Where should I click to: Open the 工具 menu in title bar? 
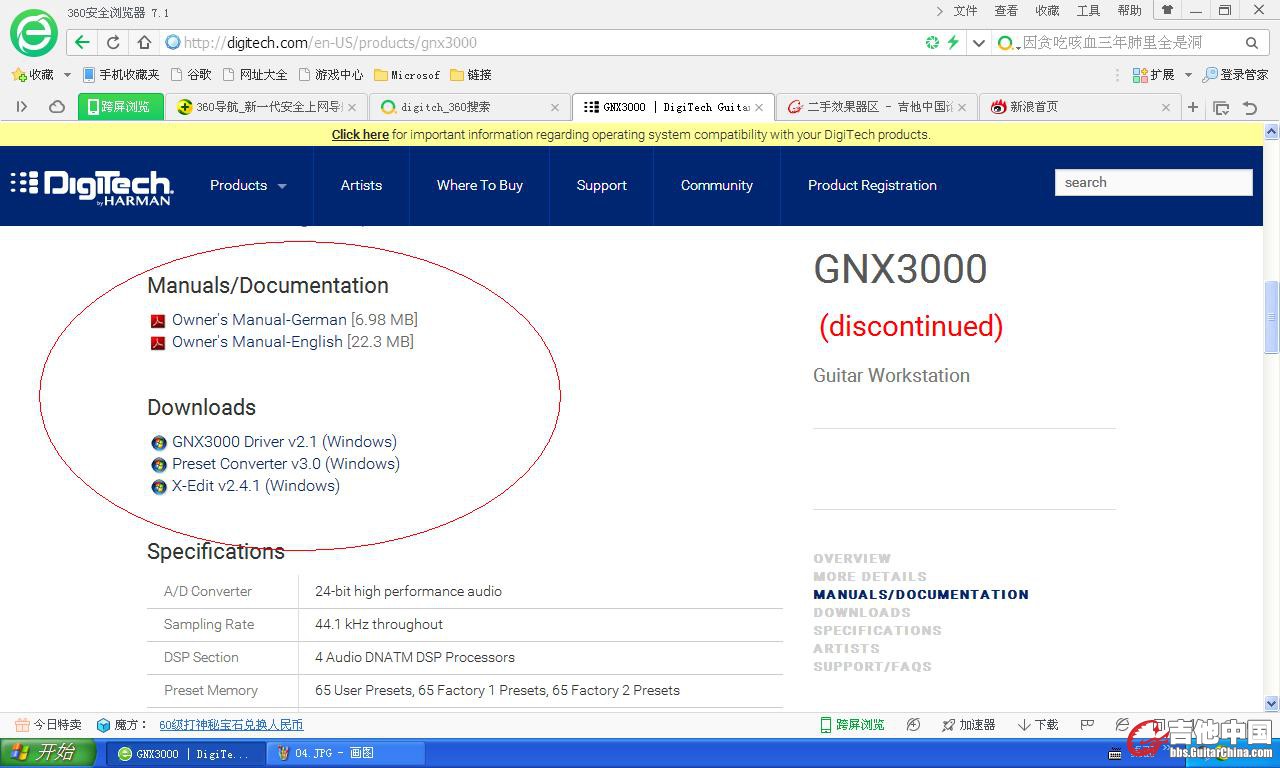tap(1088, 11)
